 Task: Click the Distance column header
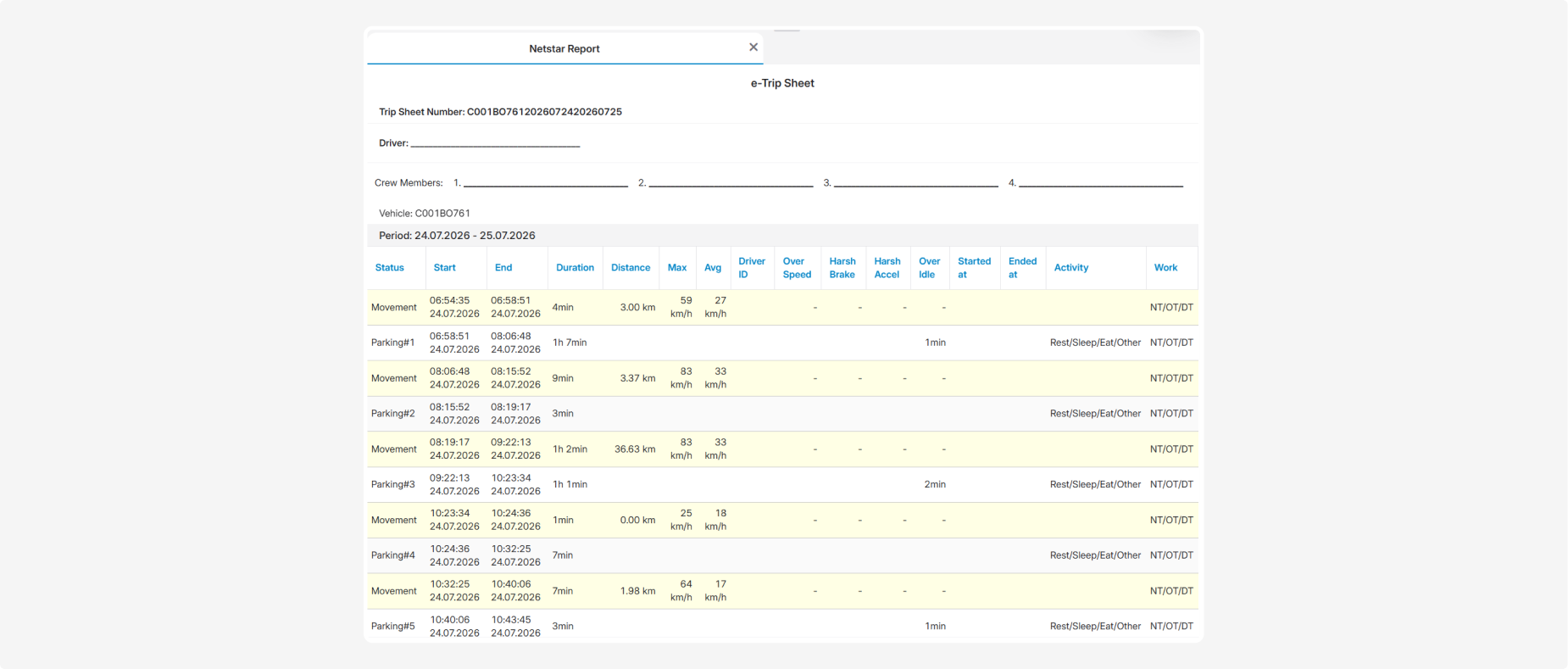pyautogui.click(x=631, y=268)
